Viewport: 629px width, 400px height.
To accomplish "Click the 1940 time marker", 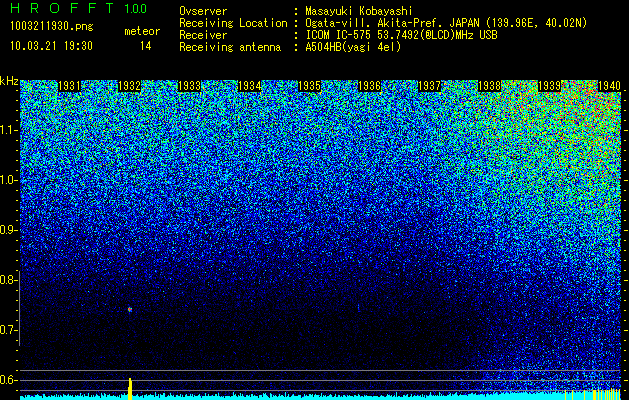I will pyautogui.click(x=609, y=86).
